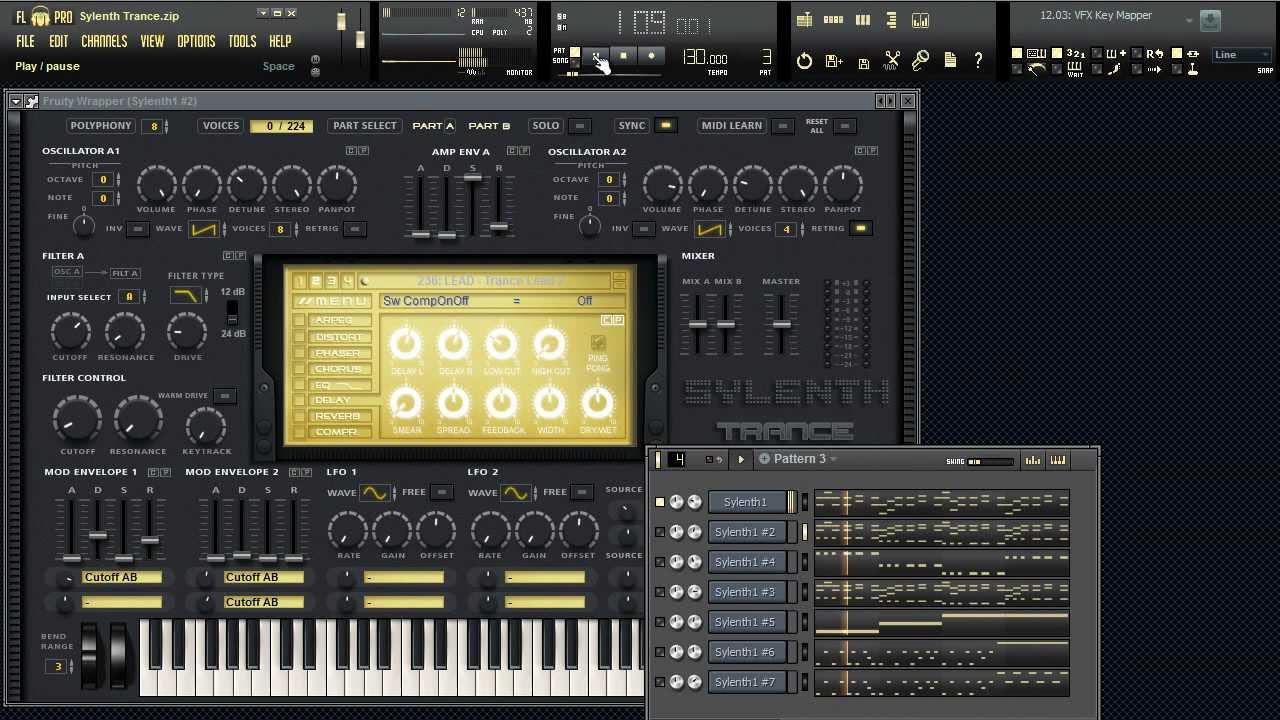
Task: Click the record button in the transport
Action: point(651,56)
